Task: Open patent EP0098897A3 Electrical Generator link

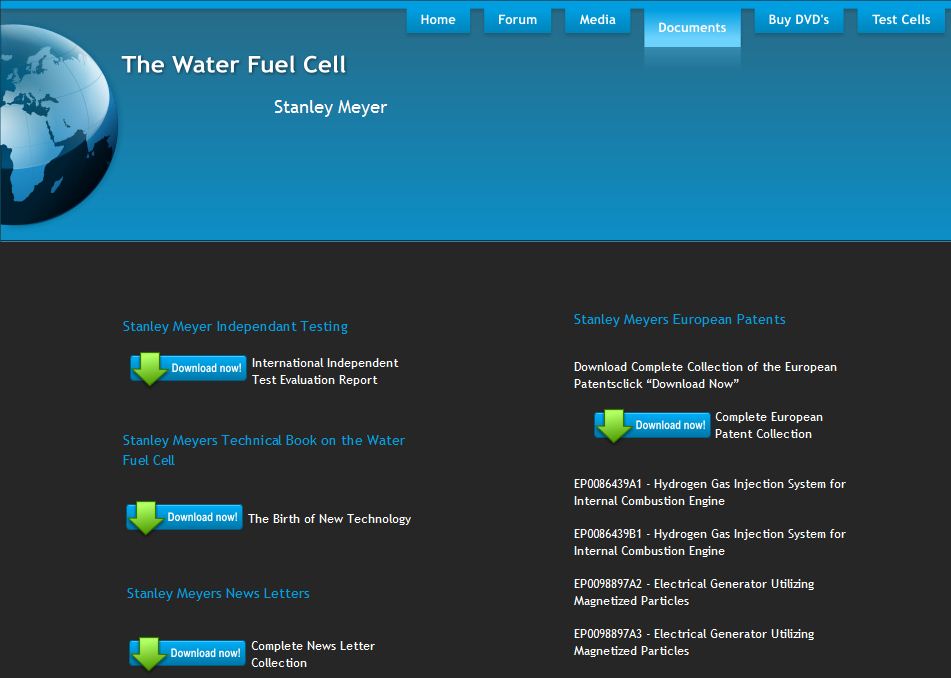Action: click(693, 642)
